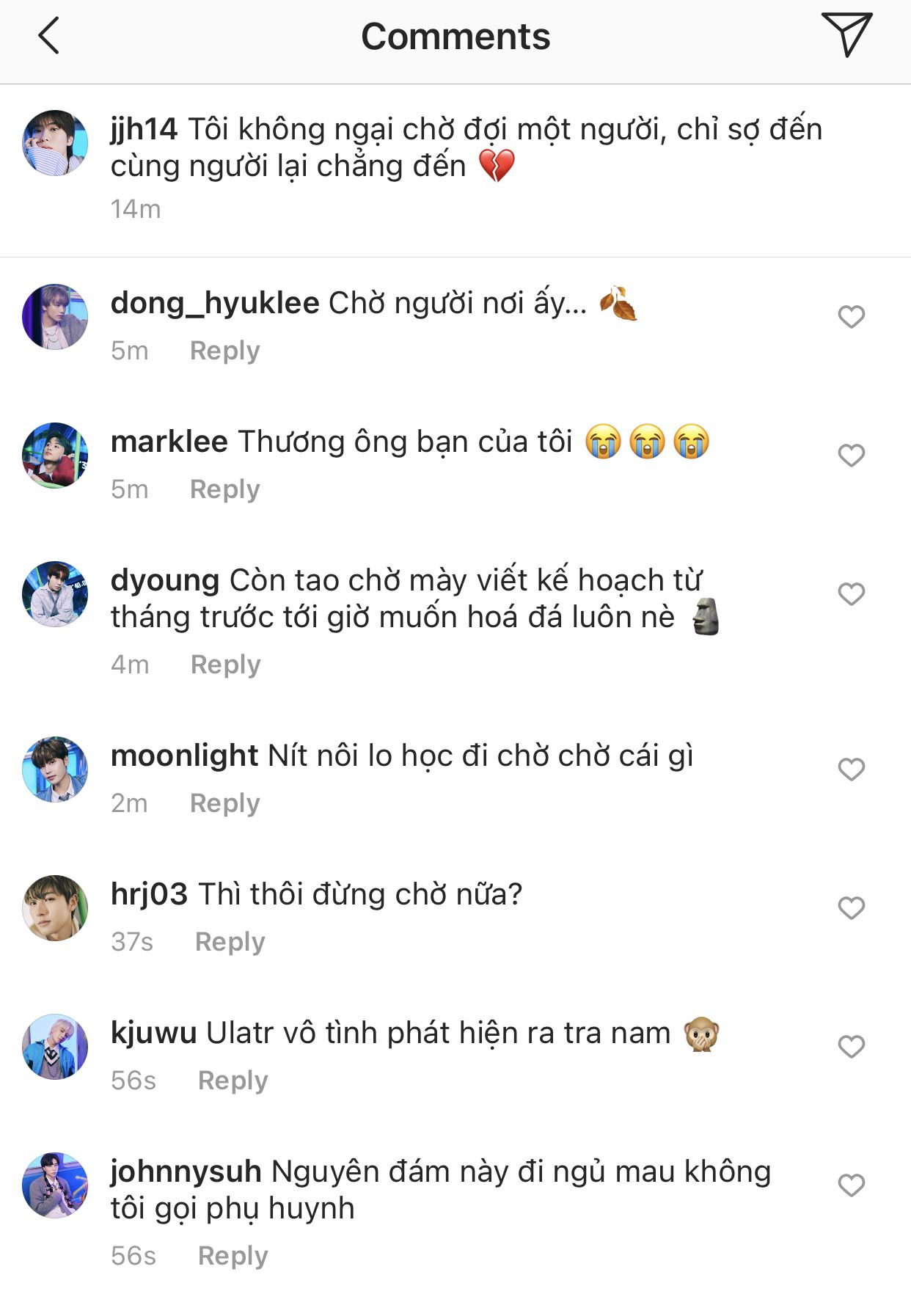Reply to the moonlight comment

[x=224, y=803]
